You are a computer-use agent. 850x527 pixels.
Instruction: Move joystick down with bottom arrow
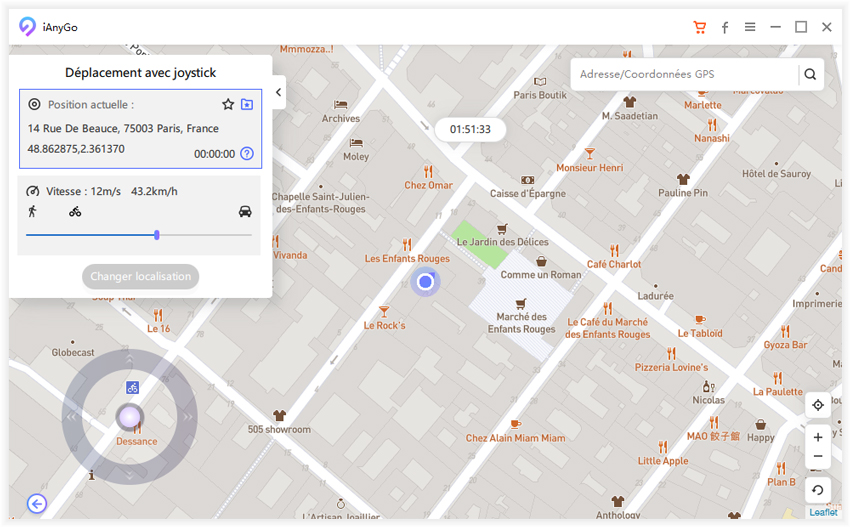pos(130,475)
